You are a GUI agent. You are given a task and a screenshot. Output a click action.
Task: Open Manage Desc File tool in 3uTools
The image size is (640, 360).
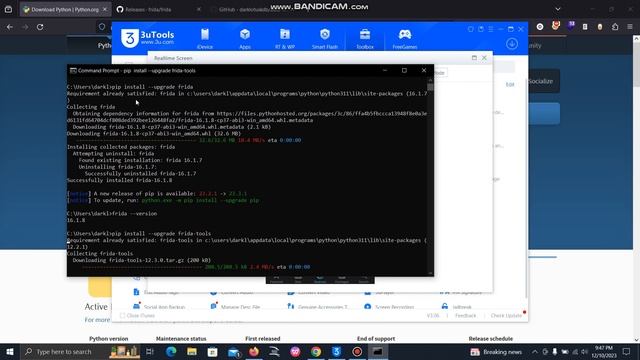[x=236, y=307]
